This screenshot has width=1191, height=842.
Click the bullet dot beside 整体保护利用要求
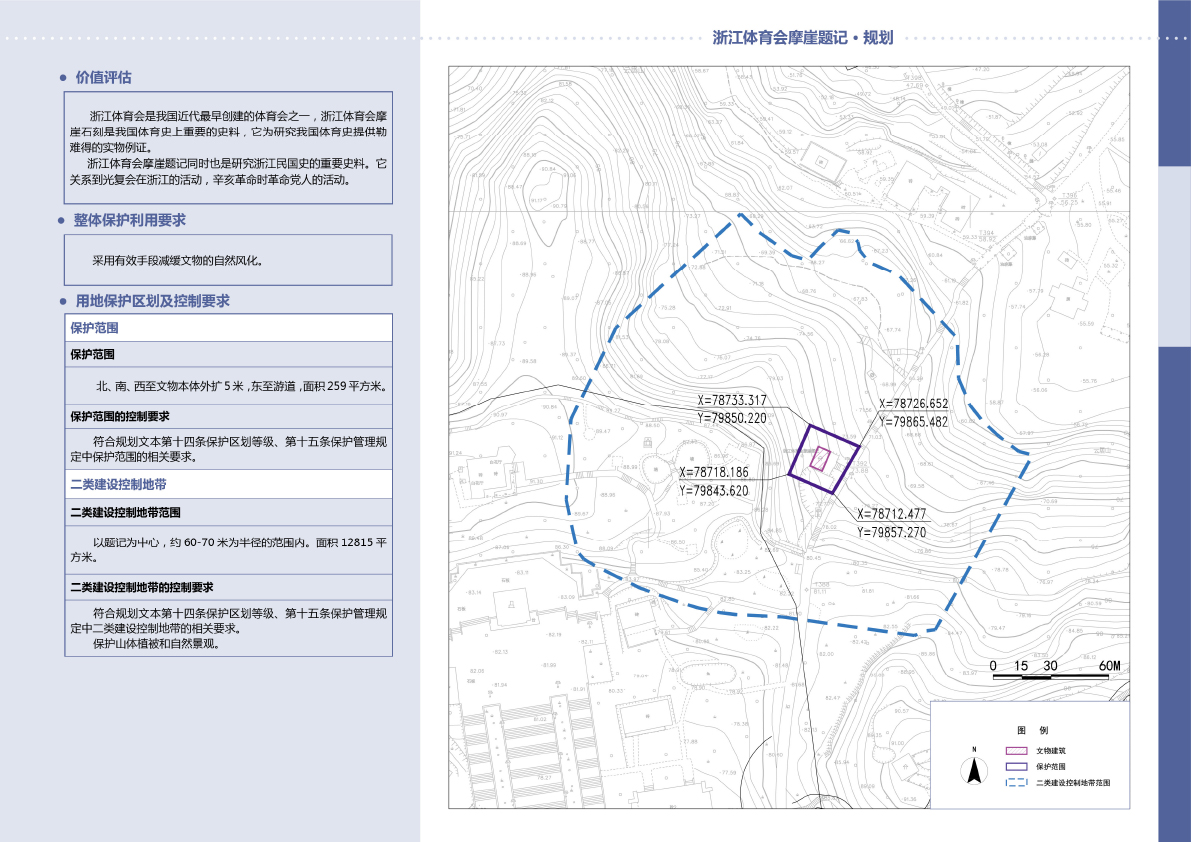tap(63, 221)
